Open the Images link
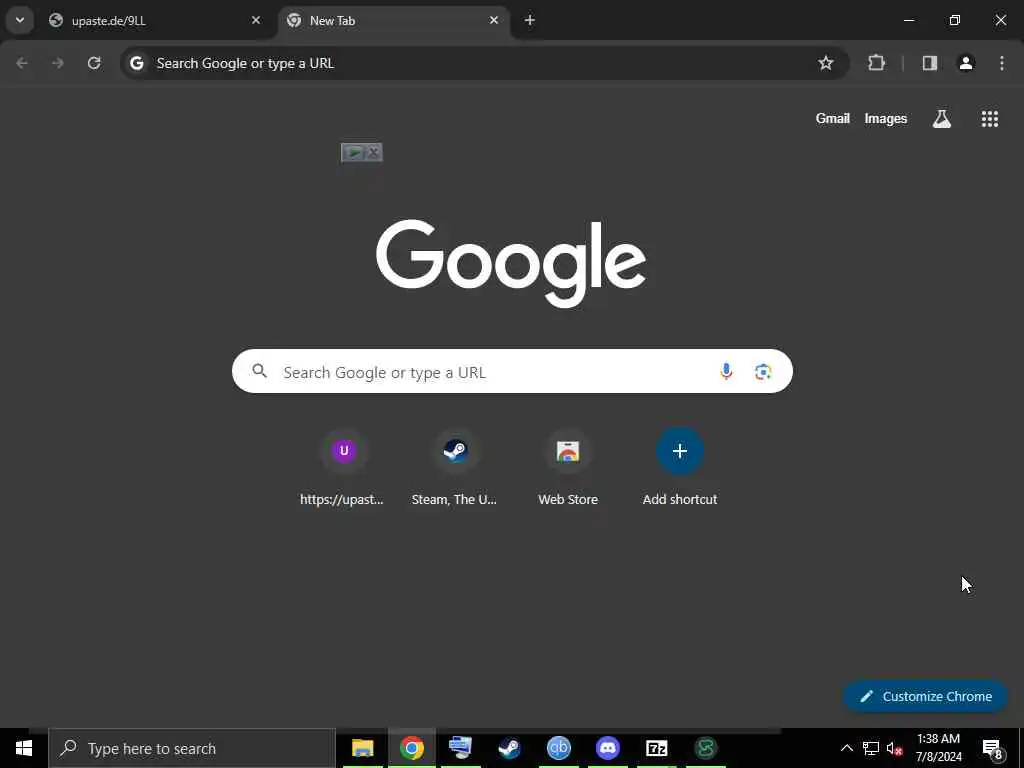The width and height of the screenshot is (1024, 768). (886, 118)
